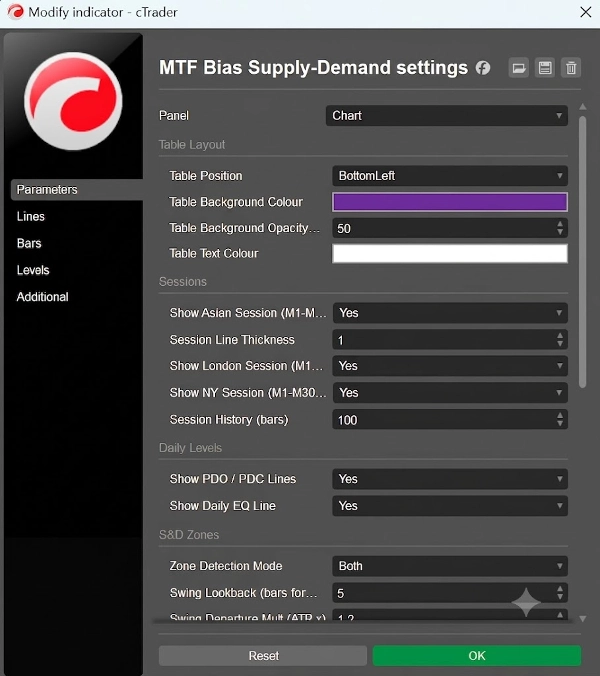Open Table Position dropdown showing BottomLeft
600x676 pixels.
(x=450, y=175)
